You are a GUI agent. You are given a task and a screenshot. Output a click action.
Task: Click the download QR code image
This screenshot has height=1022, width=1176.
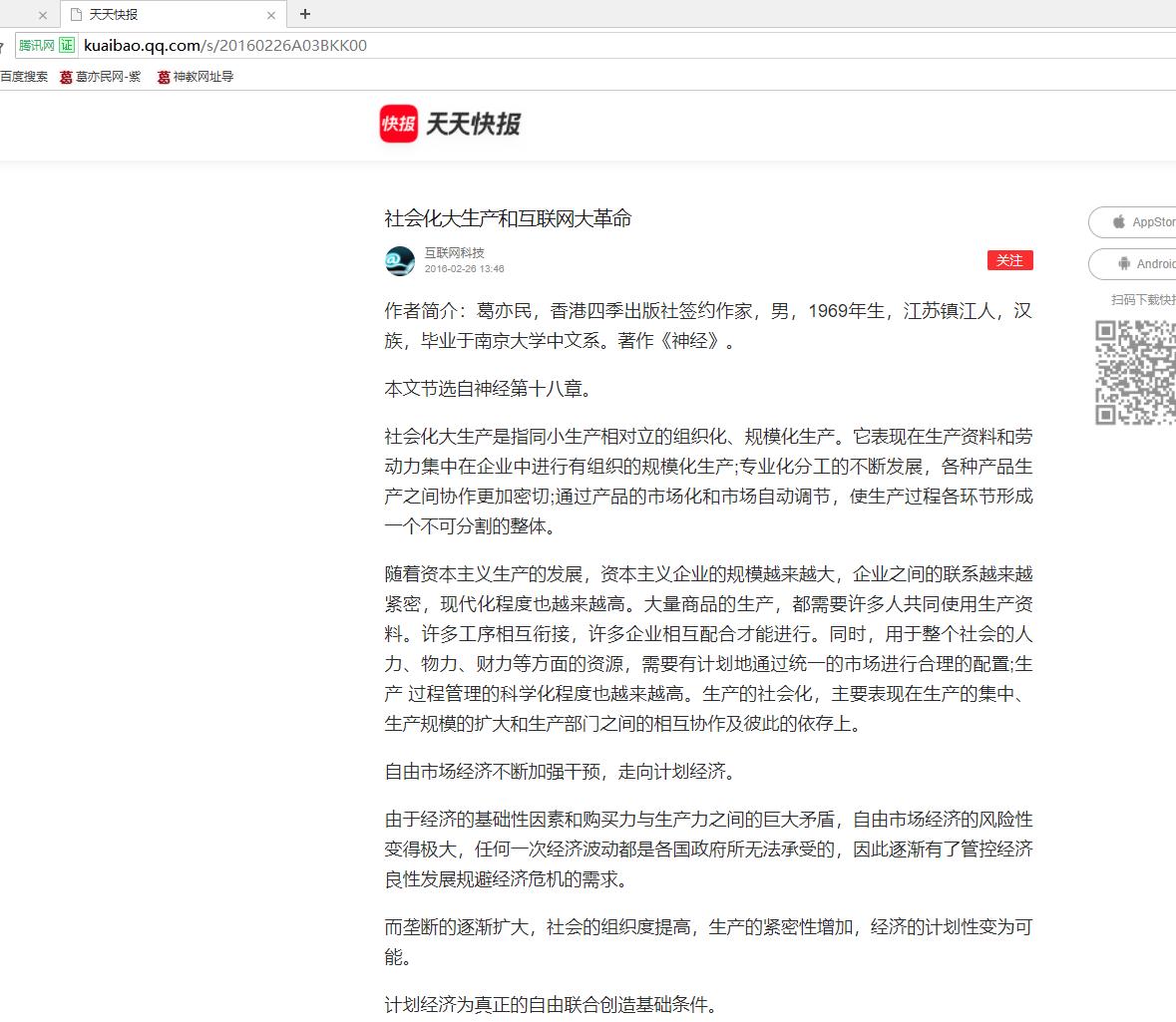pos(1137,372)
